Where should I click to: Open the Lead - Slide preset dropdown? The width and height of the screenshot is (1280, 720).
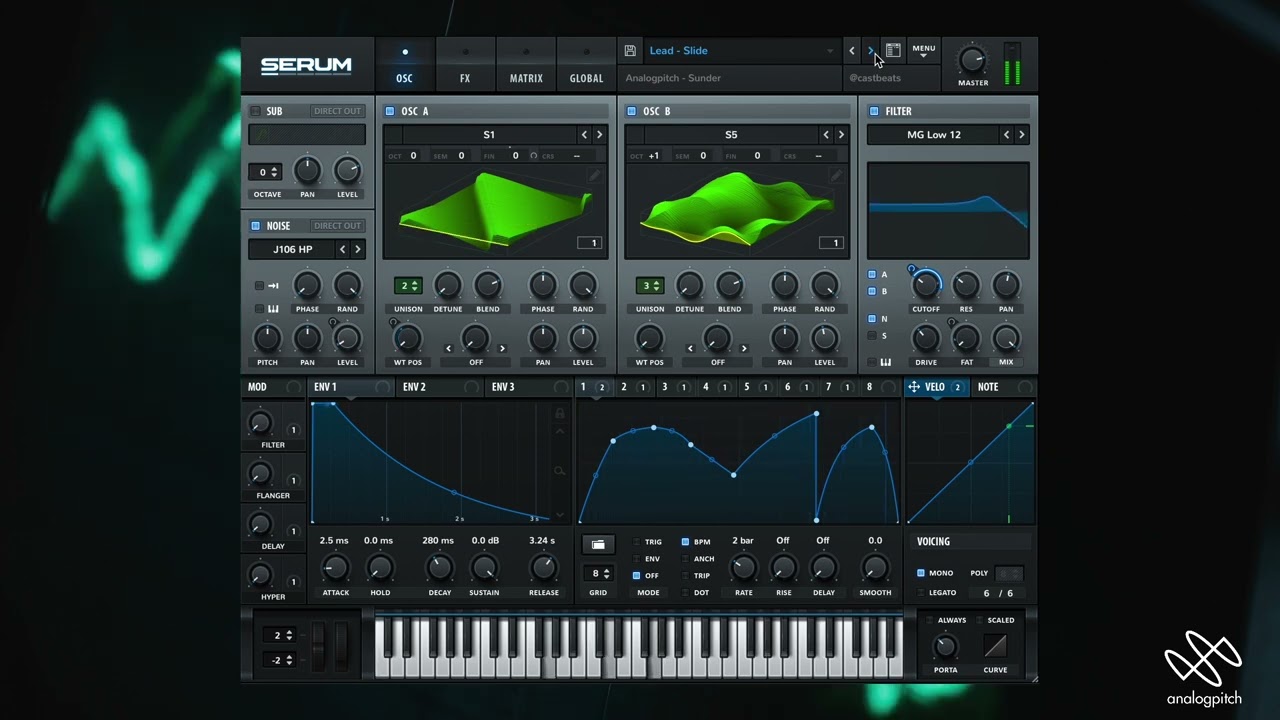741,51
